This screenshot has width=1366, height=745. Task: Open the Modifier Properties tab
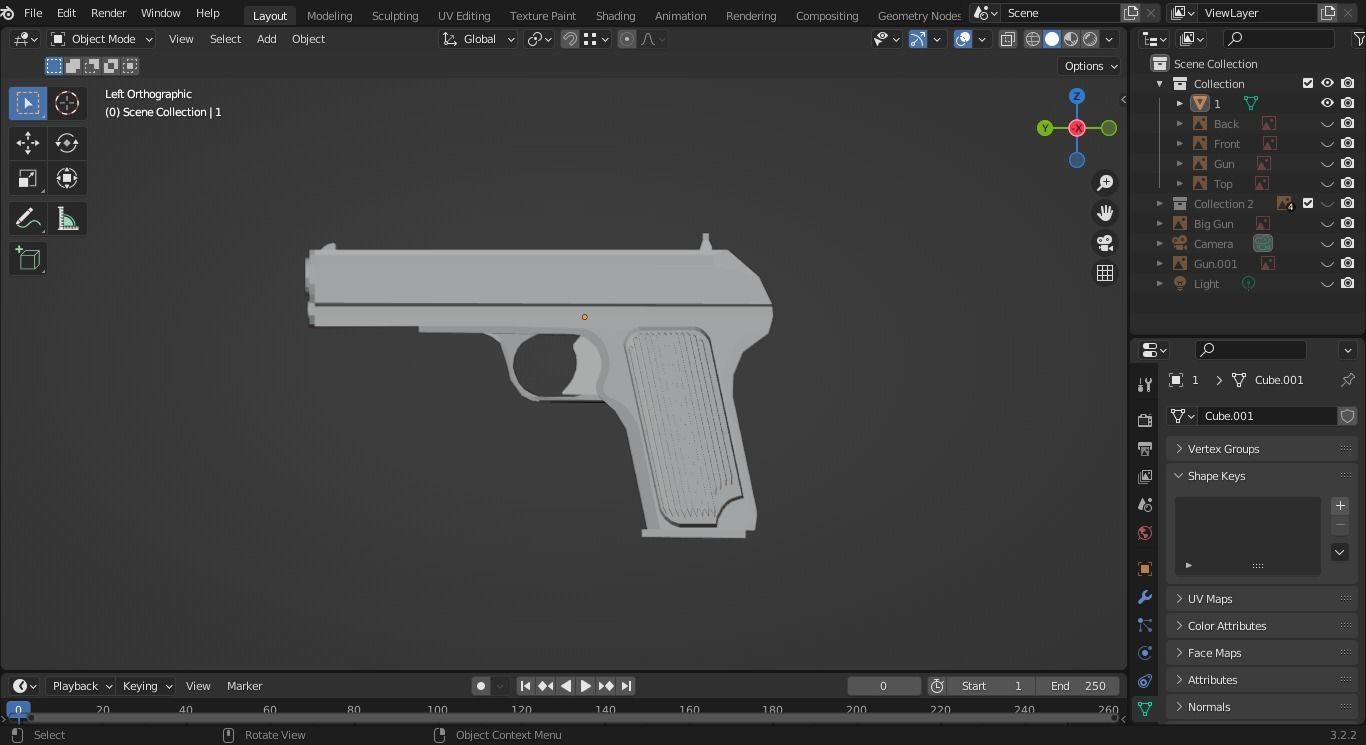pos(1144,597)
